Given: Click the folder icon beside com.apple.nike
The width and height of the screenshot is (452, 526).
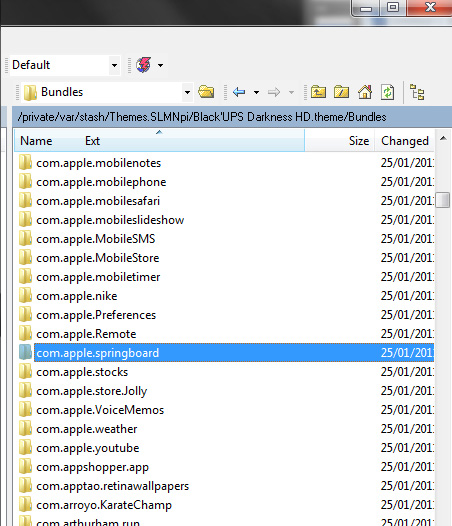Looking at the screenshot, I should point(25,296).
